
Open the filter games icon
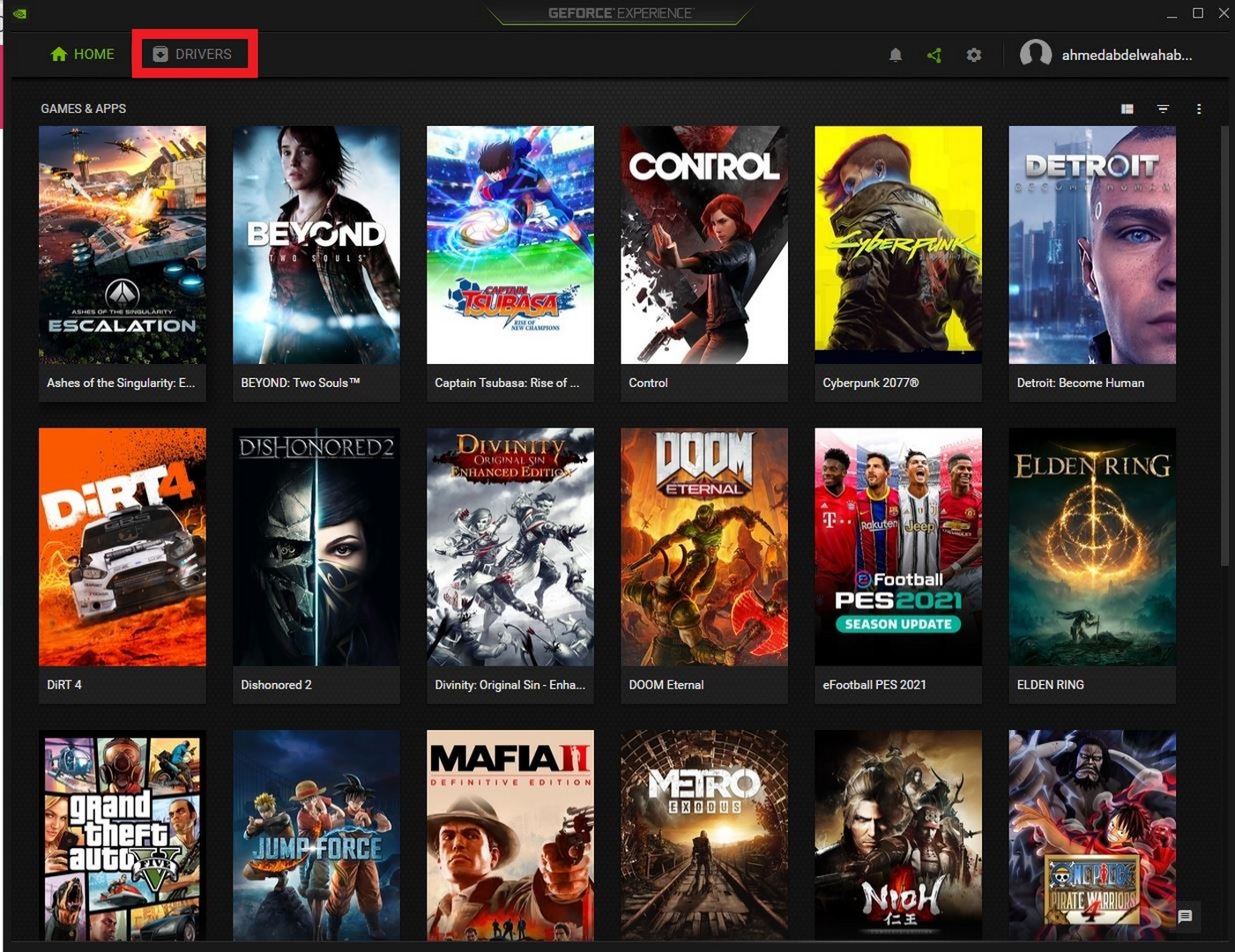[1163, 108]
